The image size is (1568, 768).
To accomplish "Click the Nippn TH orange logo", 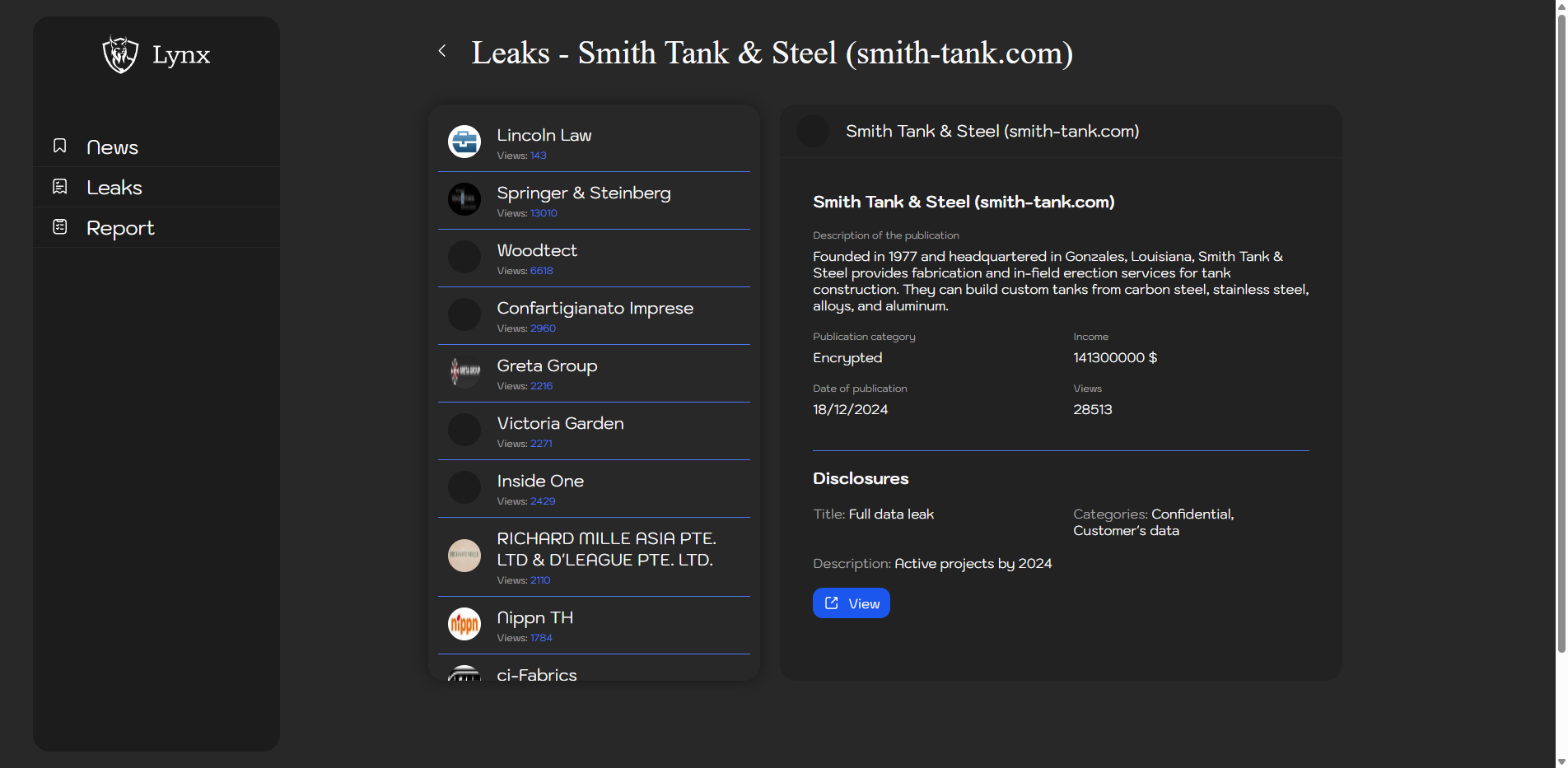I will click(464, 624).
